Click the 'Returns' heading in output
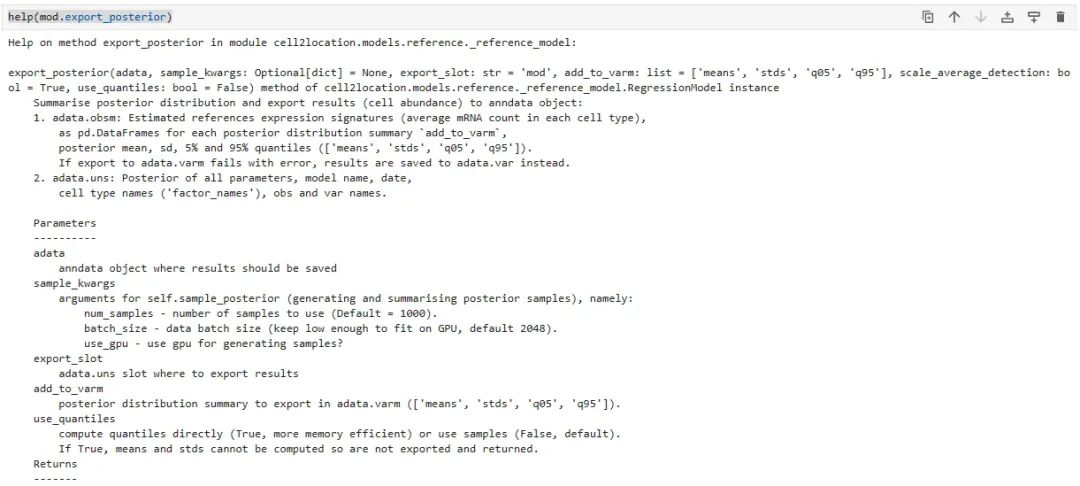Viewport: 1080px width, 486px height. (55, 464)
